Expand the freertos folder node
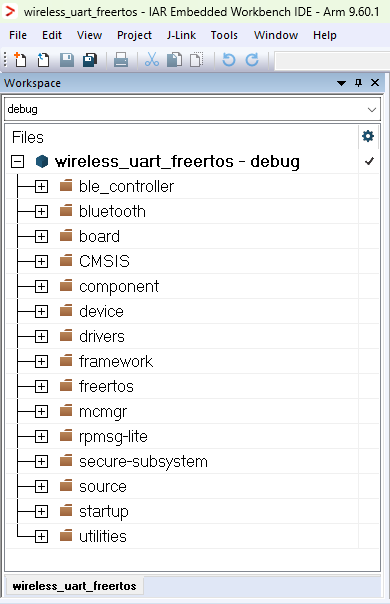This screenshot has width=390, height=604. [x=41, y=387]
